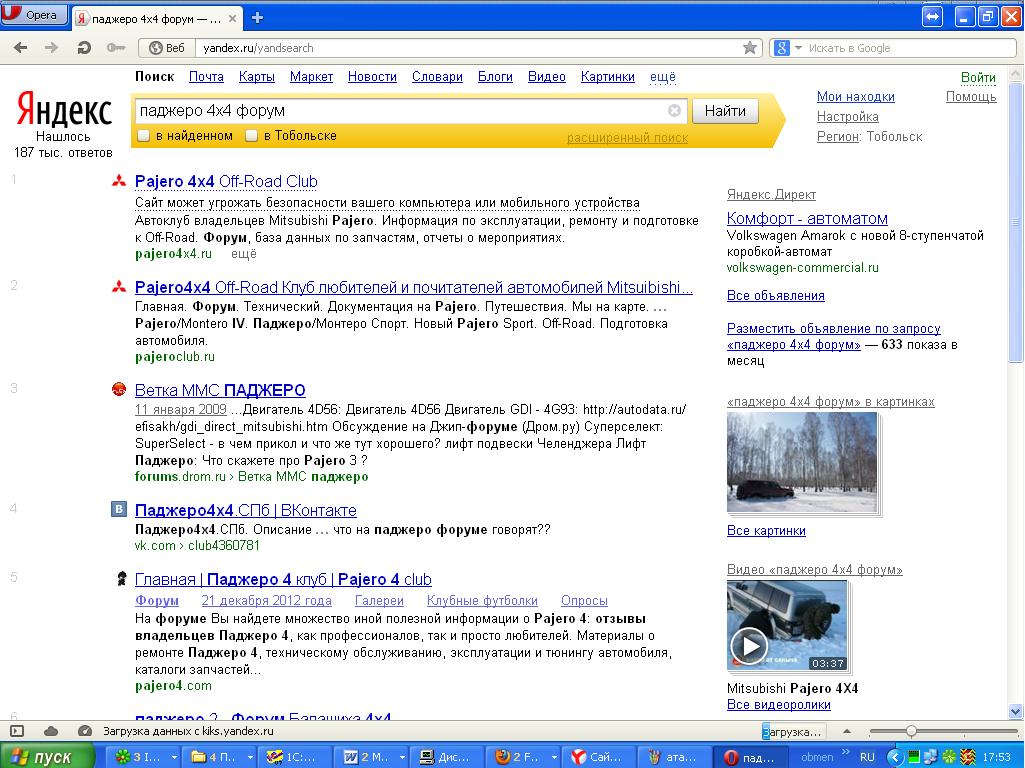Expand the 'ещё' services menu

pyautogui.click(x=662, y=77)
